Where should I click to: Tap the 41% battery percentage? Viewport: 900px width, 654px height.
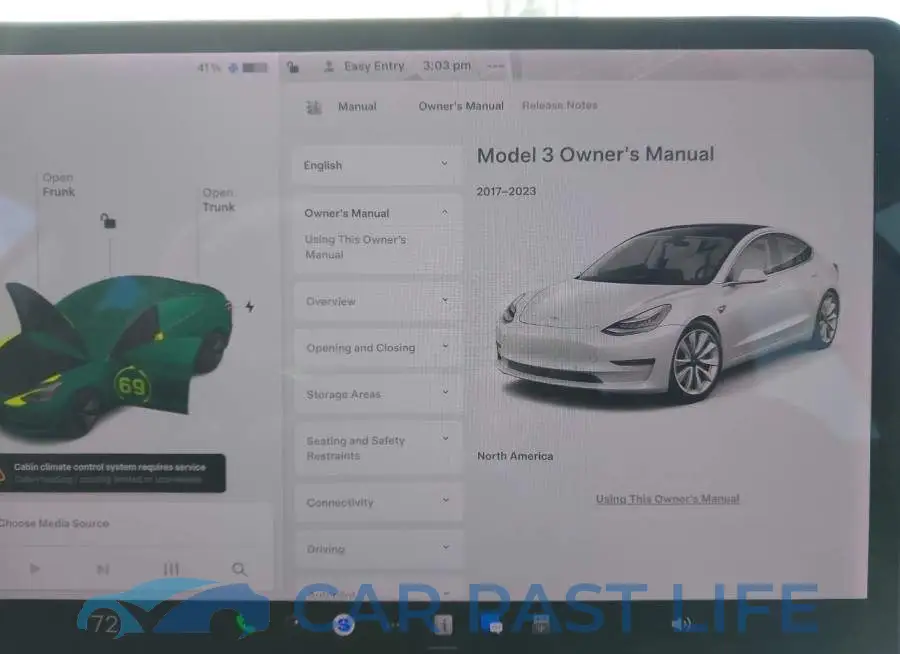tap(209, 68)
